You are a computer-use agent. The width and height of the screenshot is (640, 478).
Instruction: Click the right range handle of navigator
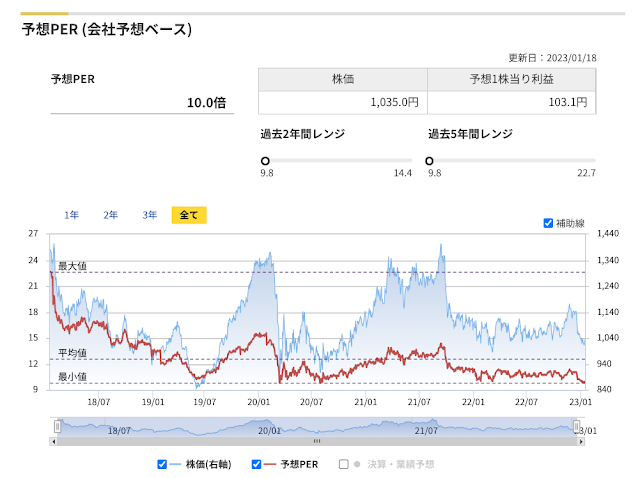[576, 427]
